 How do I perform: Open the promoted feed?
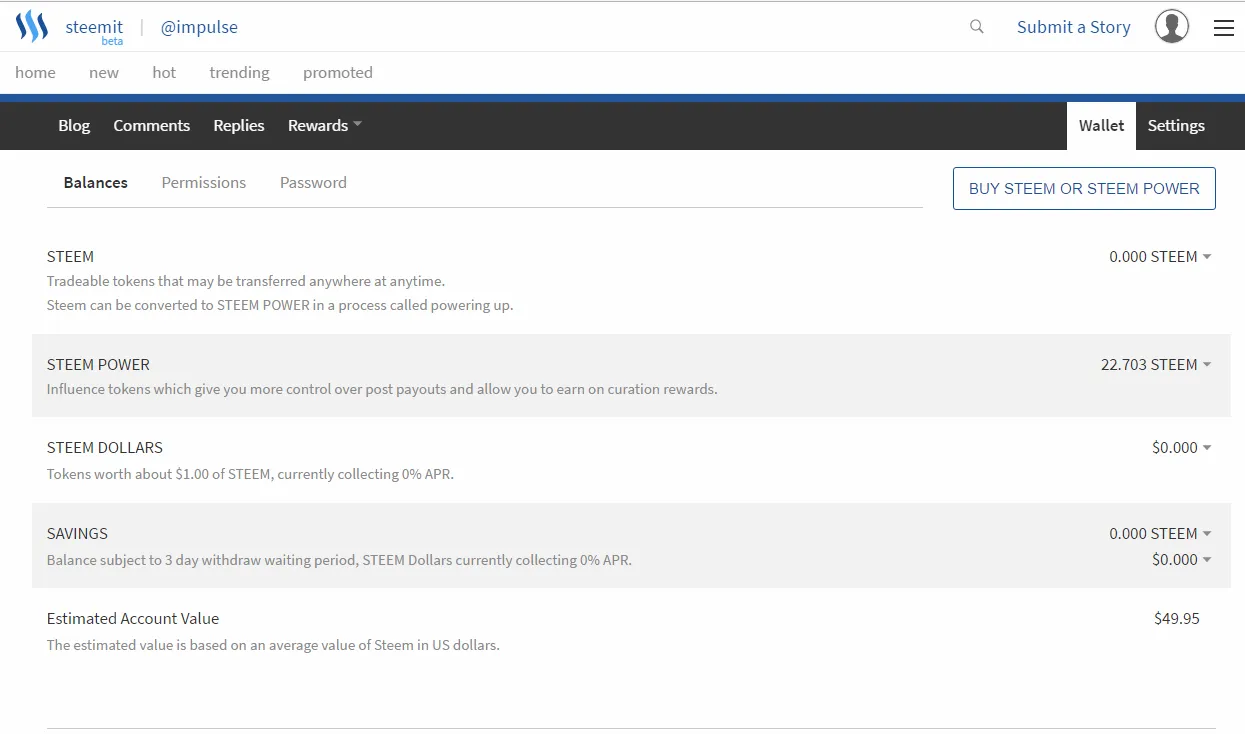pyautogui.click(x=338, y=72)
